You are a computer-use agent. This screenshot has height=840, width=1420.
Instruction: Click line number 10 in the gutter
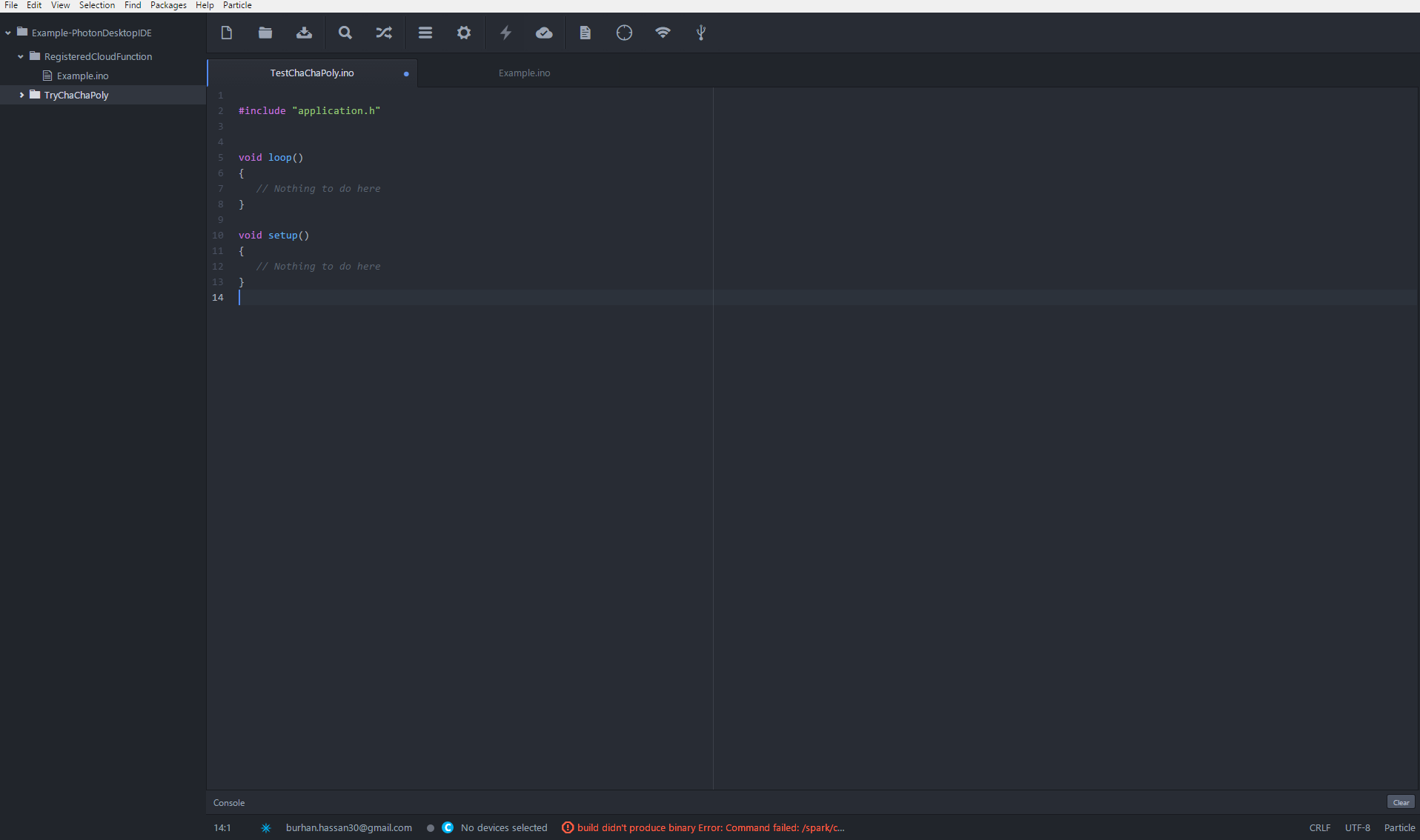[x=218, y=236]
